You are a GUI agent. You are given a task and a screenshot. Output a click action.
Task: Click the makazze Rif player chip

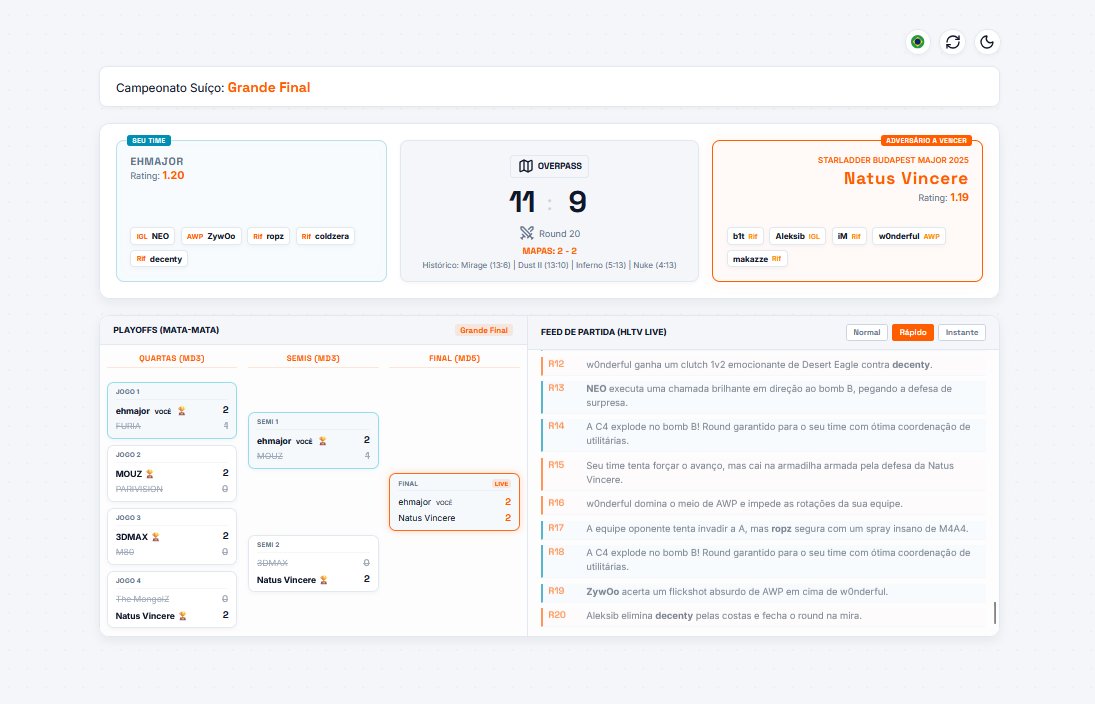[757, 259]
